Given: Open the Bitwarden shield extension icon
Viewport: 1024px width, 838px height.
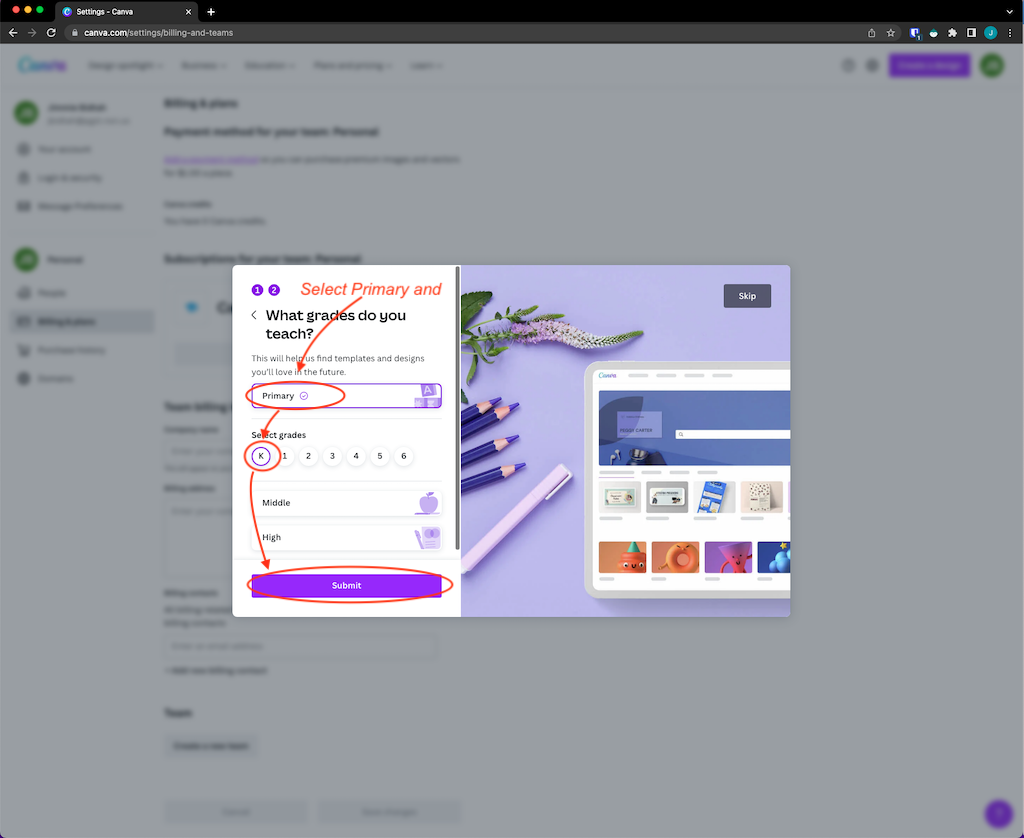Looking at the screenshot, I should [x=914, y=33].
